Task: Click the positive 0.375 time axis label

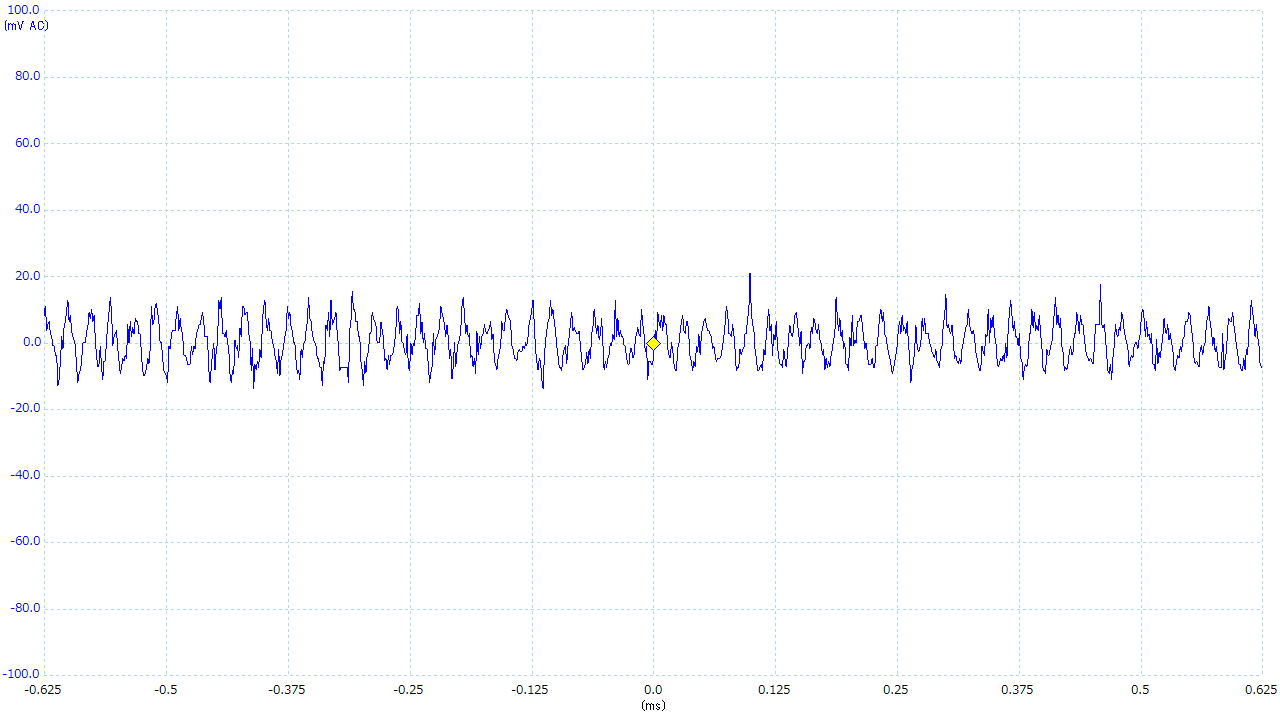Action: point(1018,690)
